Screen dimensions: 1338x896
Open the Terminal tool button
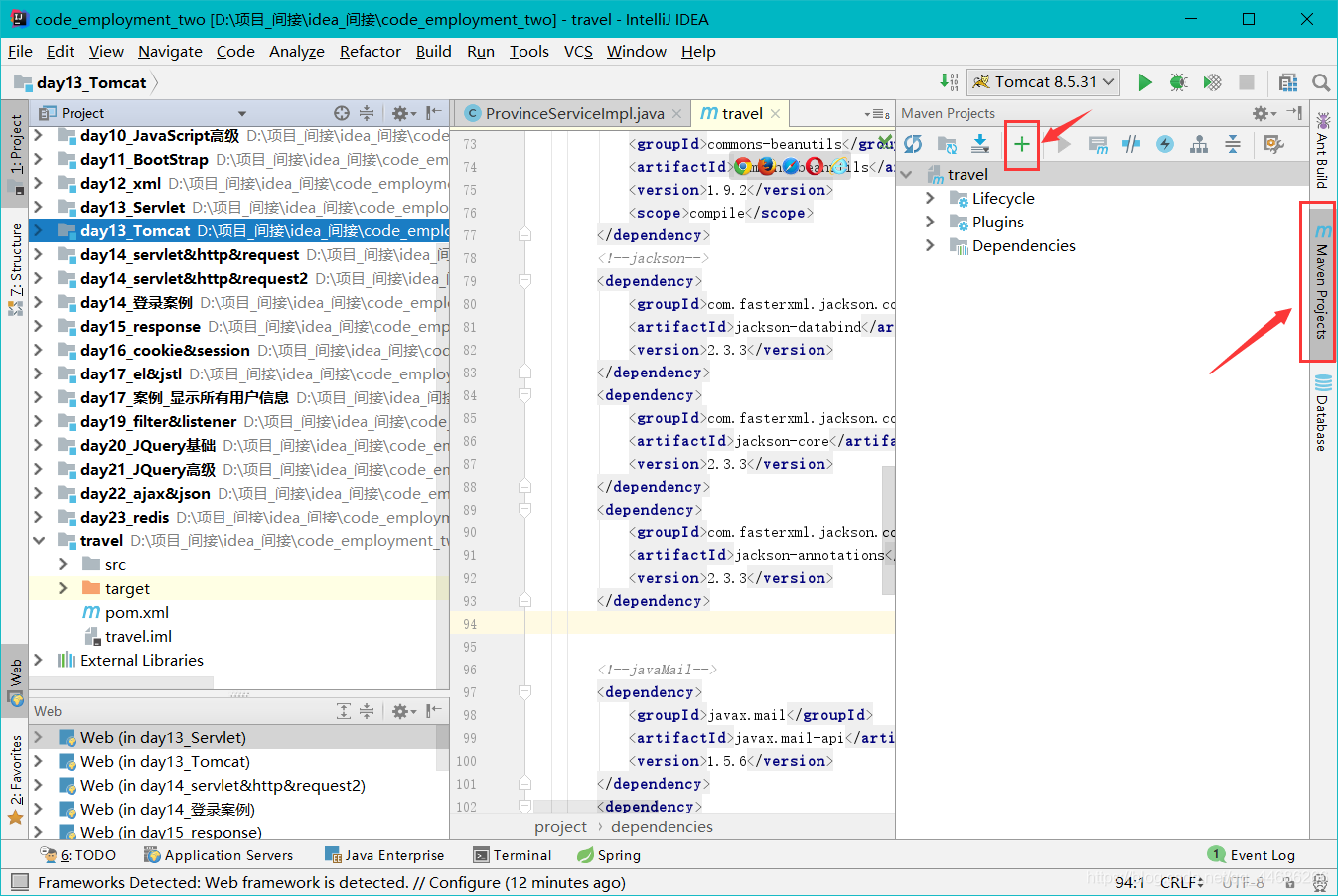pyautogui.click(x=512, y=855)
